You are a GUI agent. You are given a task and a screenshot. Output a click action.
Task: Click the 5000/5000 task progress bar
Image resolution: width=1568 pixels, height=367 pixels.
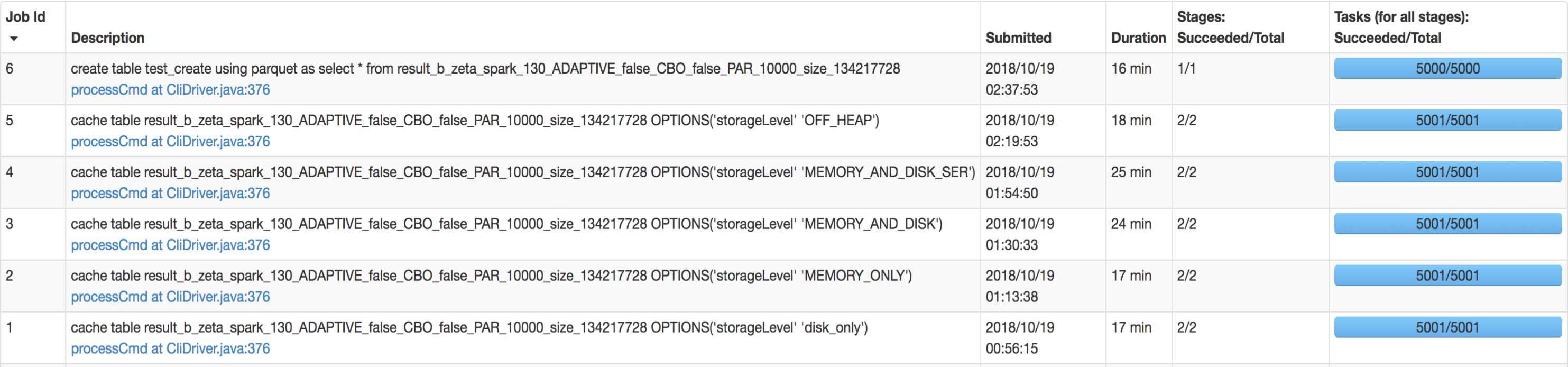pos(1447,68)
